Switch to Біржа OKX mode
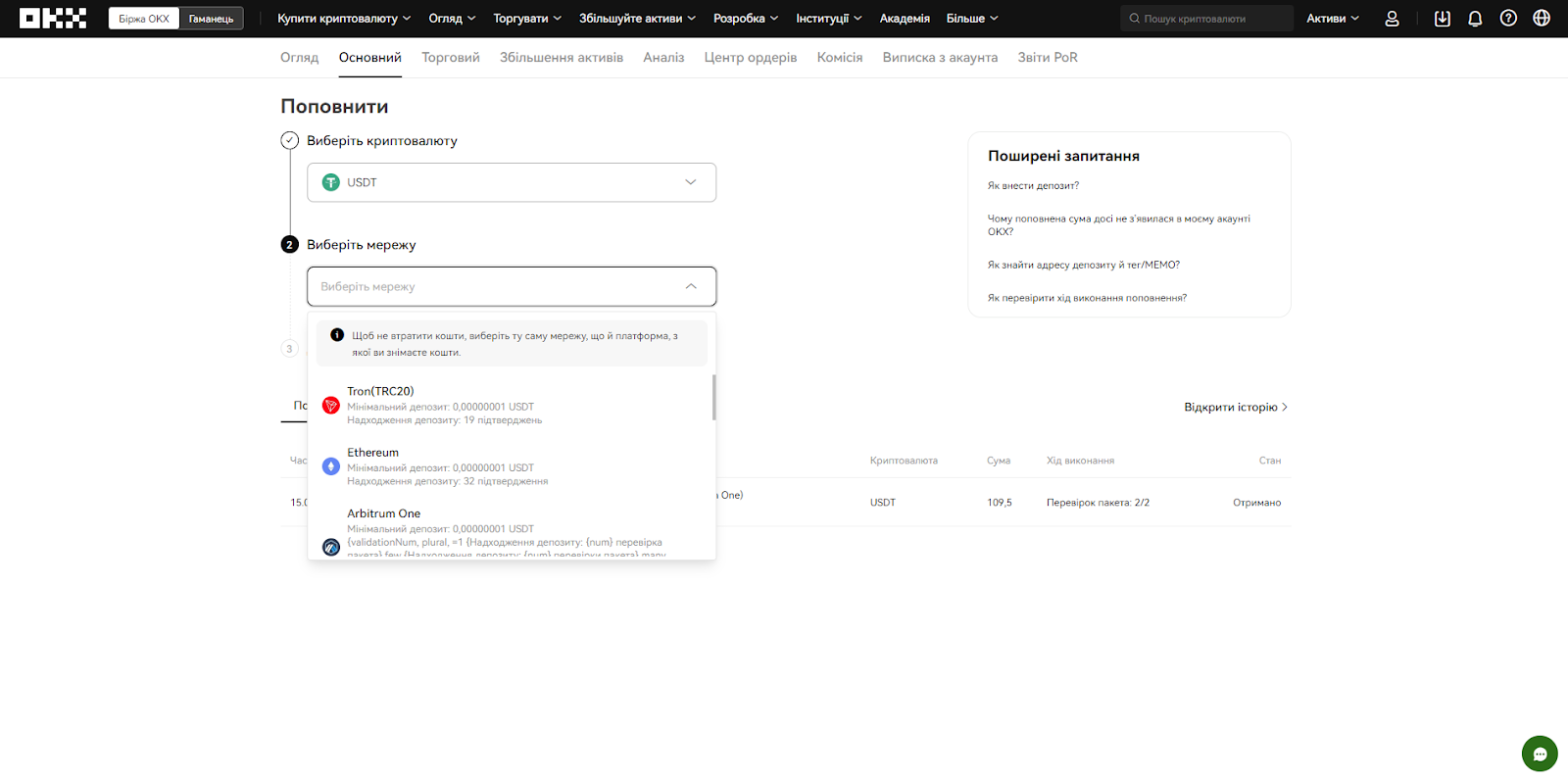 click(x=144, y=19)
